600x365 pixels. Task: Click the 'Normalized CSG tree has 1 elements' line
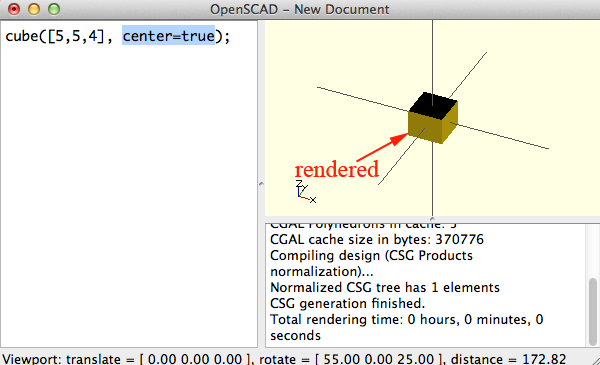pos(385,287)
